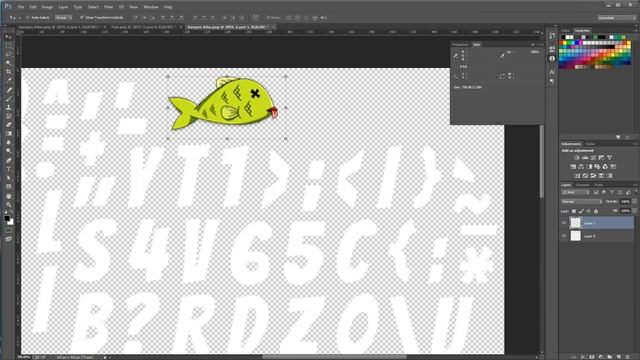Add a Levels adjustment
This screenshot has height=360, width=640.
coord(585,158)
